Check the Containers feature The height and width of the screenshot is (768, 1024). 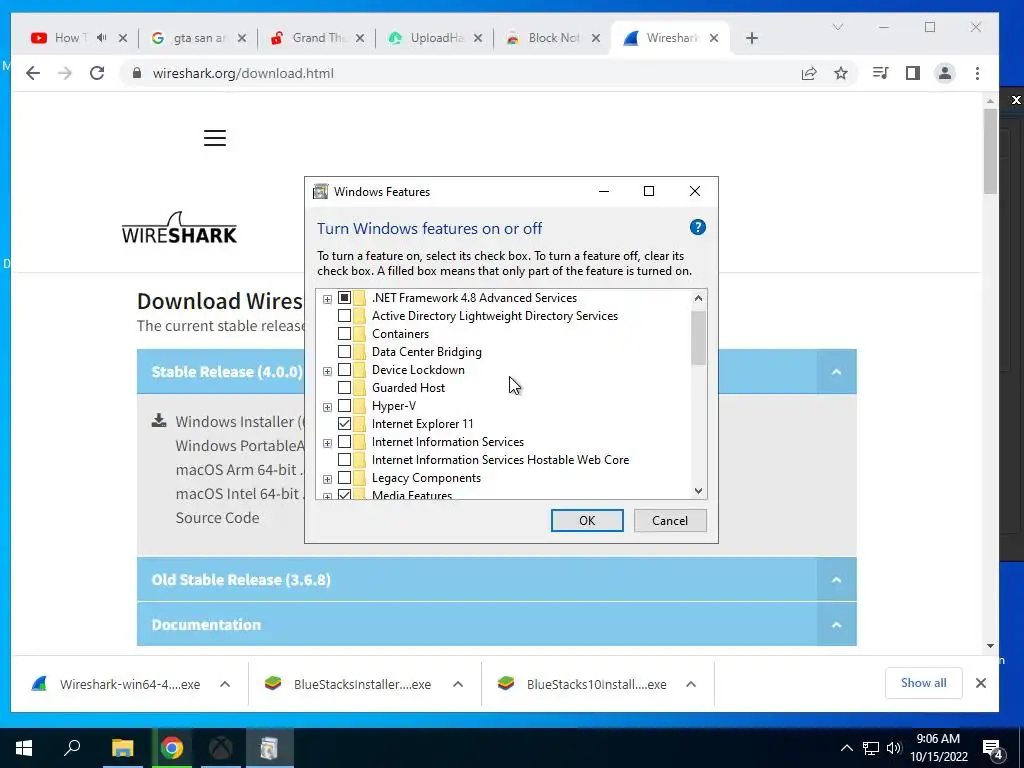[x=344, y=334]
